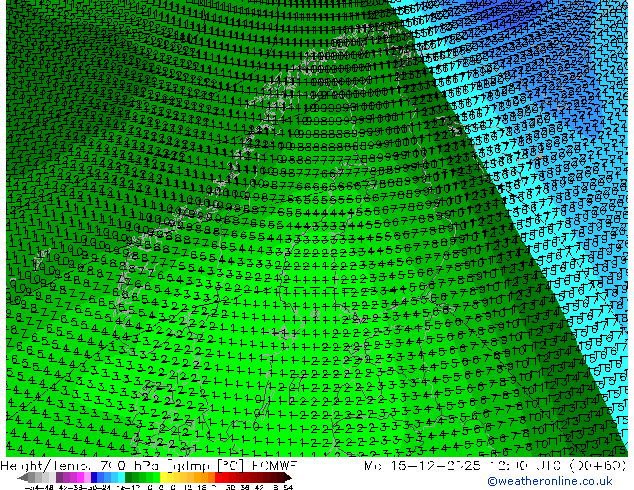
Task: Click the right dark arrow end of the temperature legend
Action: (x=288, y=477)
